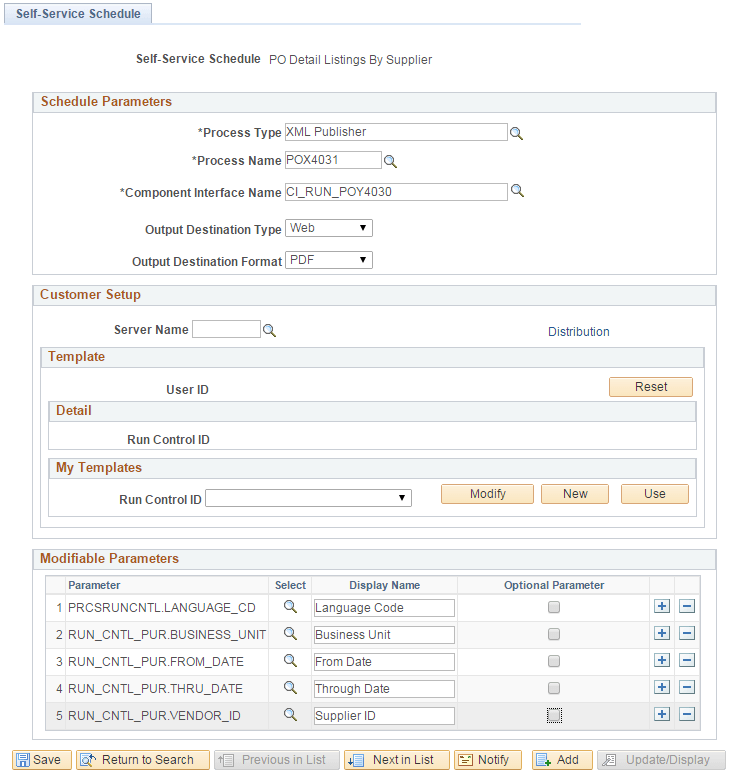Click the Optional Parameter column header
Viewport: 731px width, 774px height.
coord(554,585)
